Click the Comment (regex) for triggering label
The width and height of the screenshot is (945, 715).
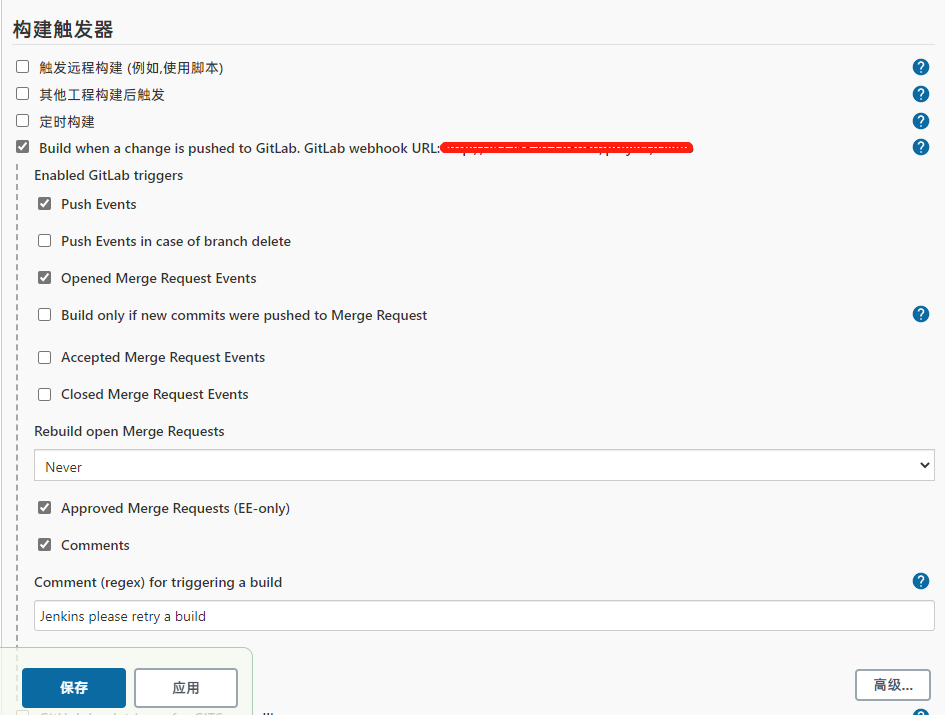click(158, 582)
